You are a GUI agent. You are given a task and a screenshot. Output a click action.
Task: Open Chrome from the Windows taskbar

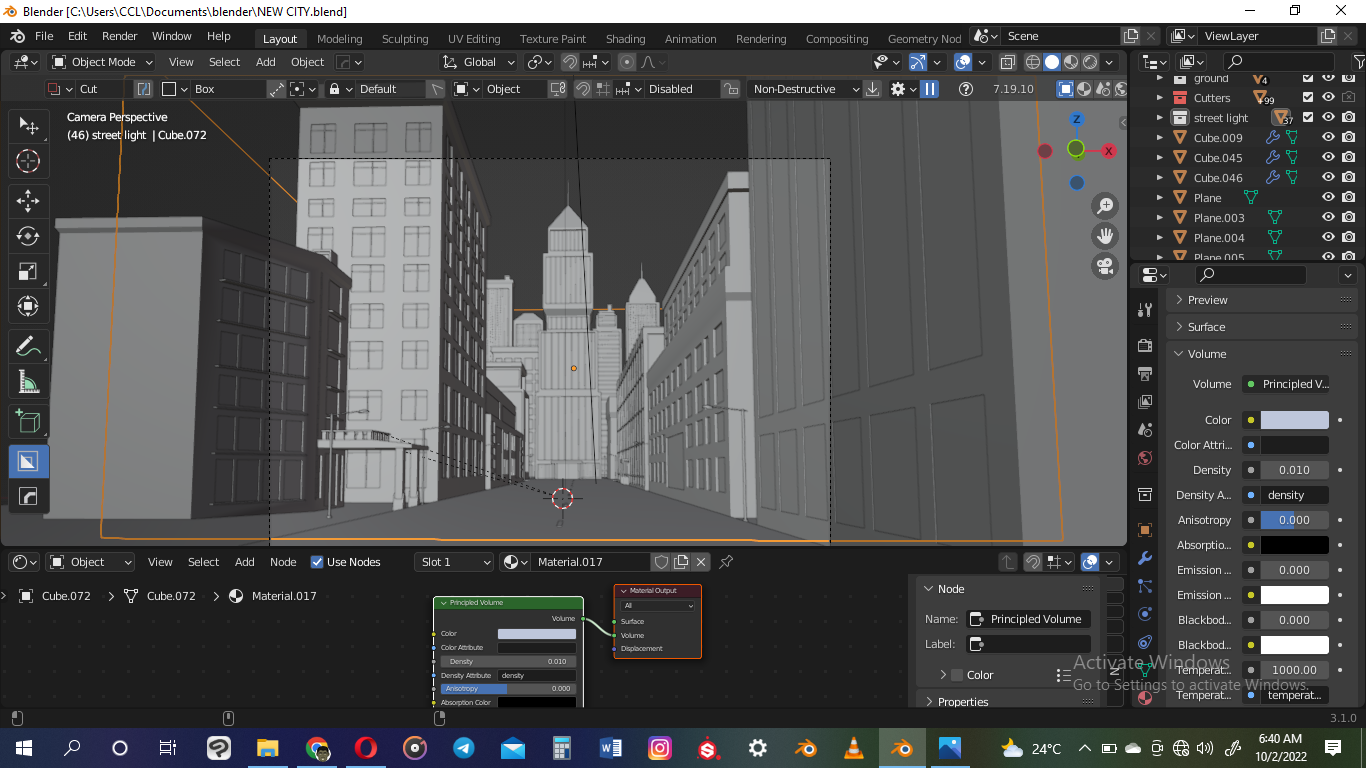click(x=317, y=748)
